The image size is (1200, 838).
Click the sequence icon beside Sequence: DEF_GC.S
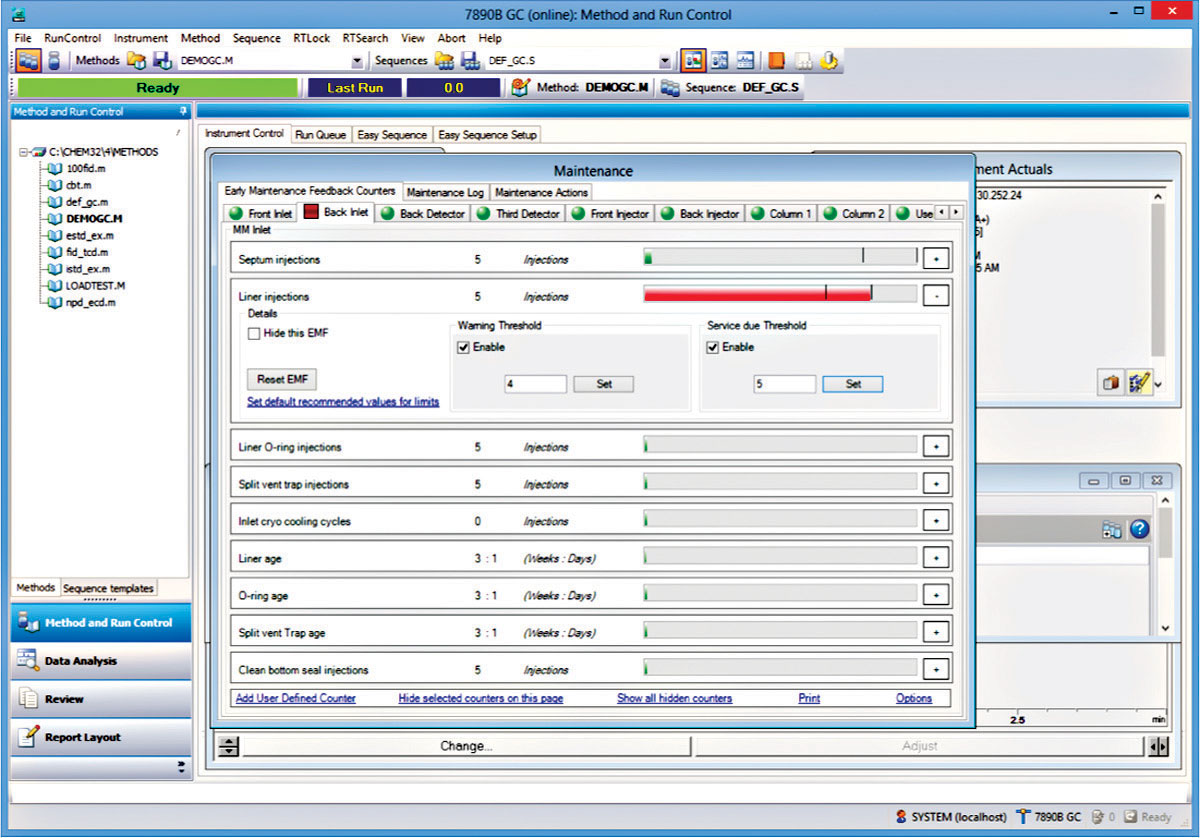tap(670, 88)
